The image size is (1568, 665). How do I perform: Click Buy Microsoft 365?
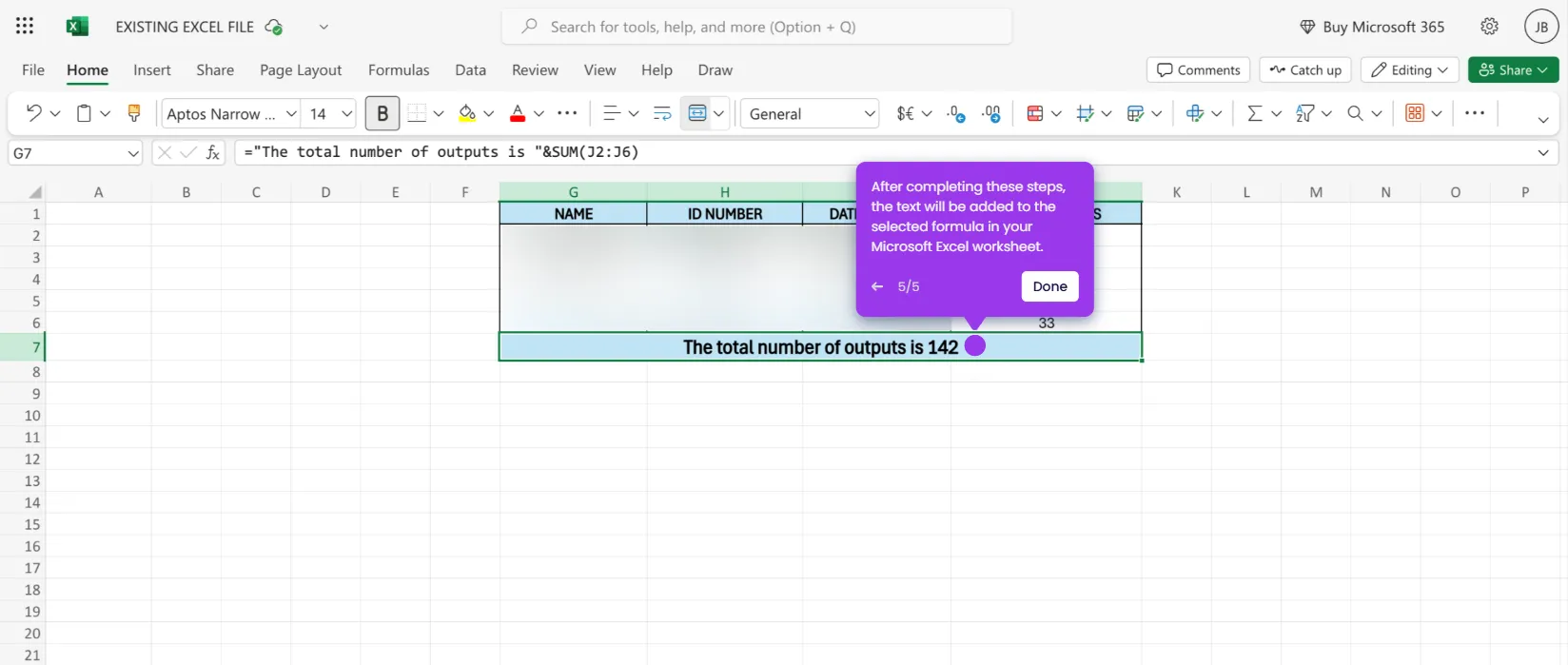click(1372, 27)
